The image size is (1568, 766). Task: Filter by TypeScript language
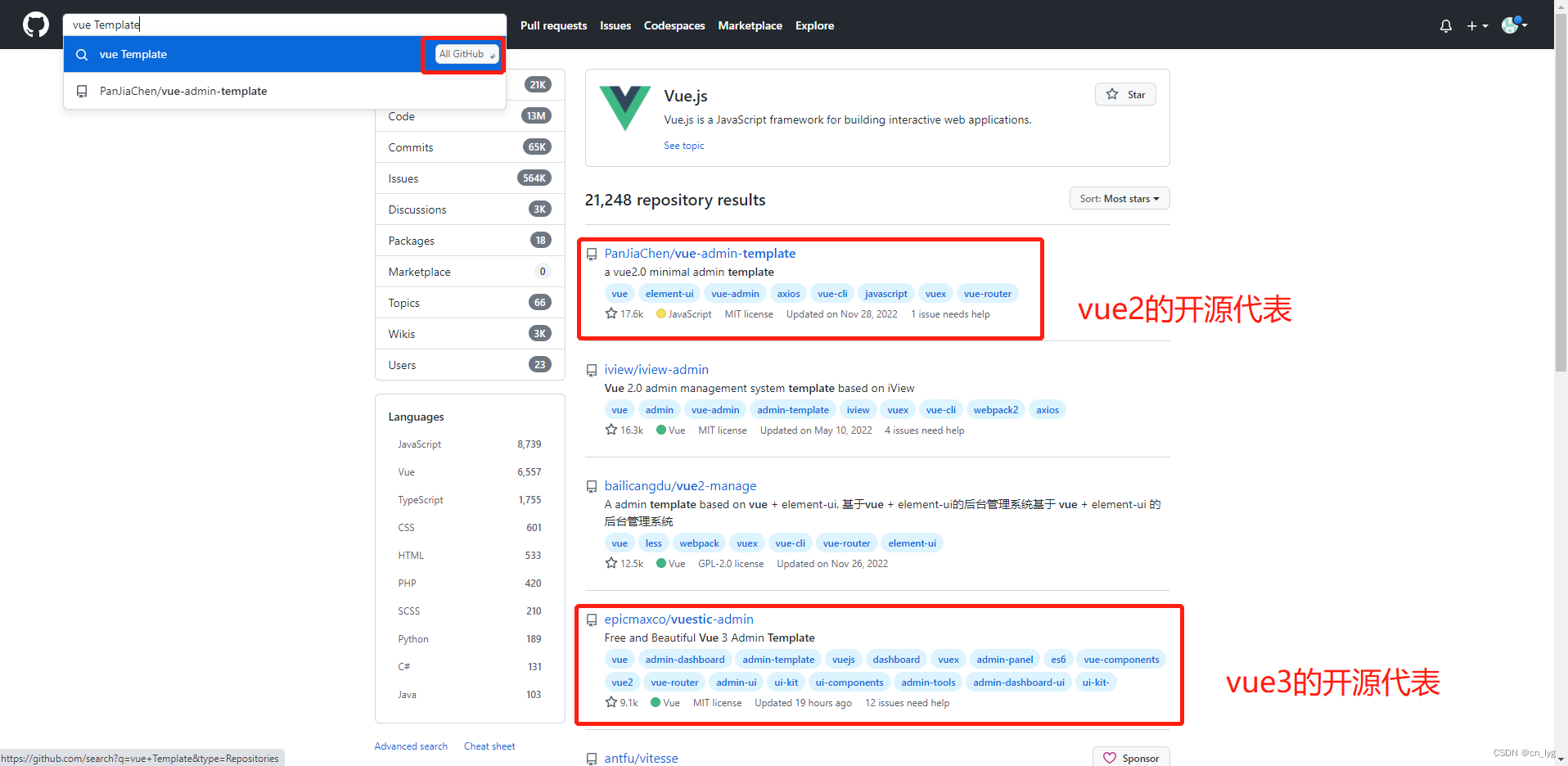click(x=470, y=500)
